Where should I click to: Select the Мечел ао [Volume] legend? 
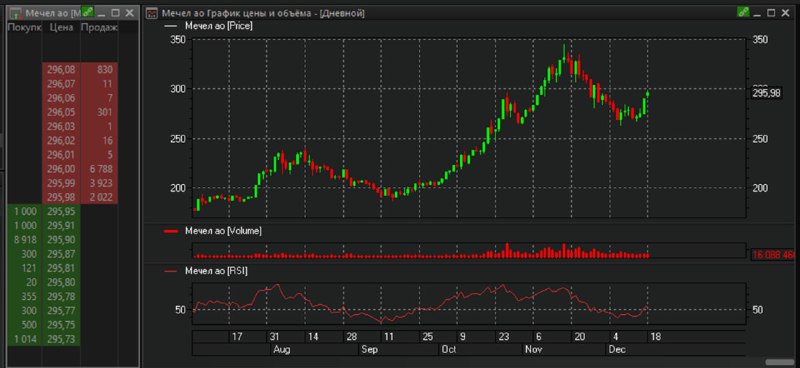tap(223, 231)
